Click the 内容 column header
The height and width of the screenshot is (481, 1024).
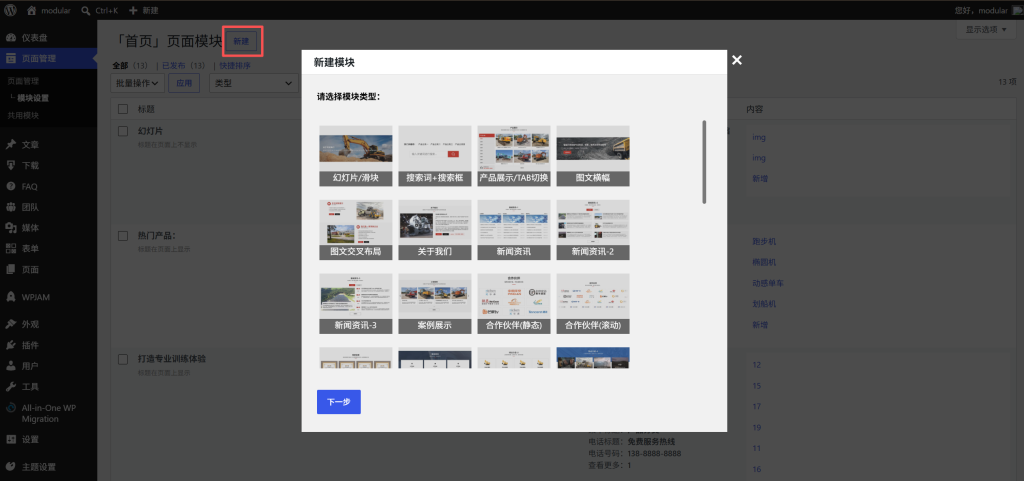point(756,109)
